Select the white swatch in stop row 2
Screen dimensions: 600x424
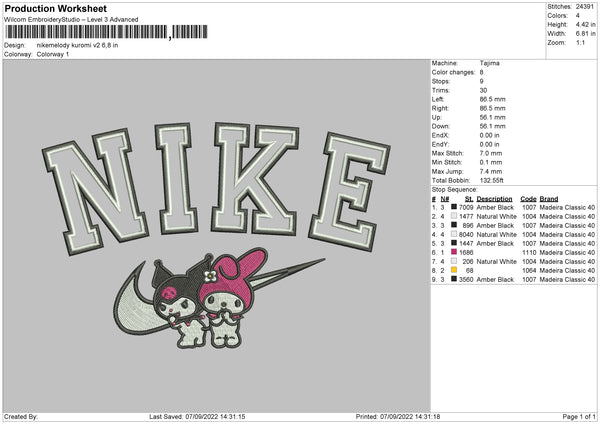pyautogui.click(x=454, y=216)
